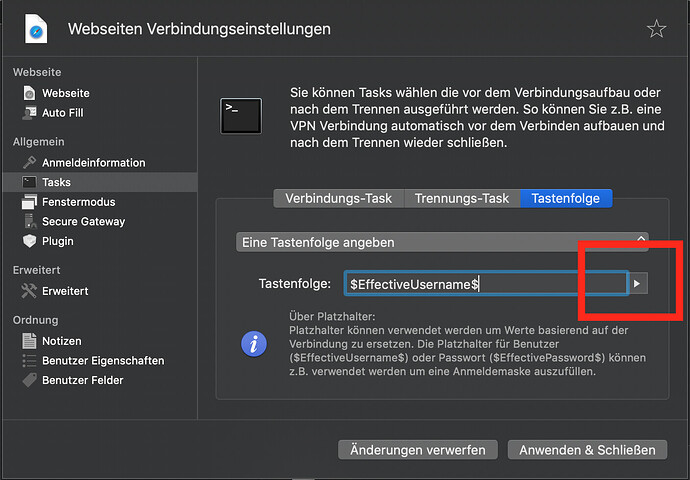Click Anwenden & Schließen button
Screen dimensions: 690x480
(587, 450)
